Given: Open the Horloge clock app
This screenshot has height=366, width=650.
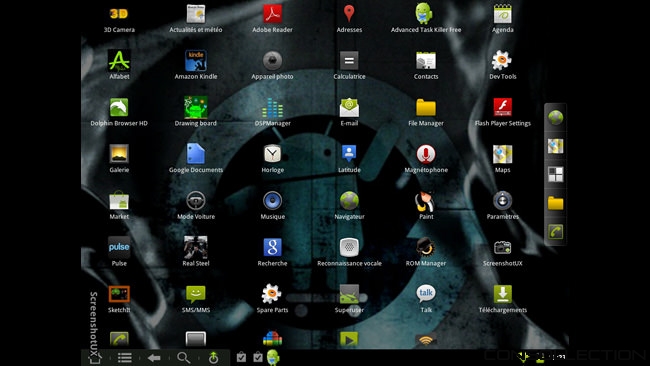Looking at the screenshot, I should coord(272,158).
